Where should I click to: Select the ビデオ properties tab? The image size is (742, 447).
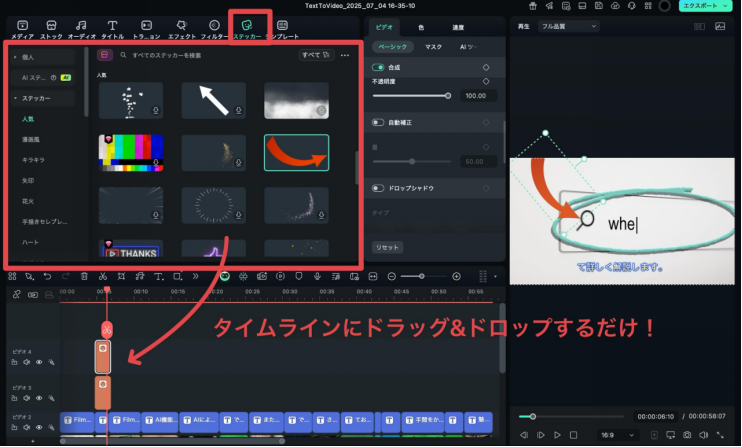(x=384, y=27)
